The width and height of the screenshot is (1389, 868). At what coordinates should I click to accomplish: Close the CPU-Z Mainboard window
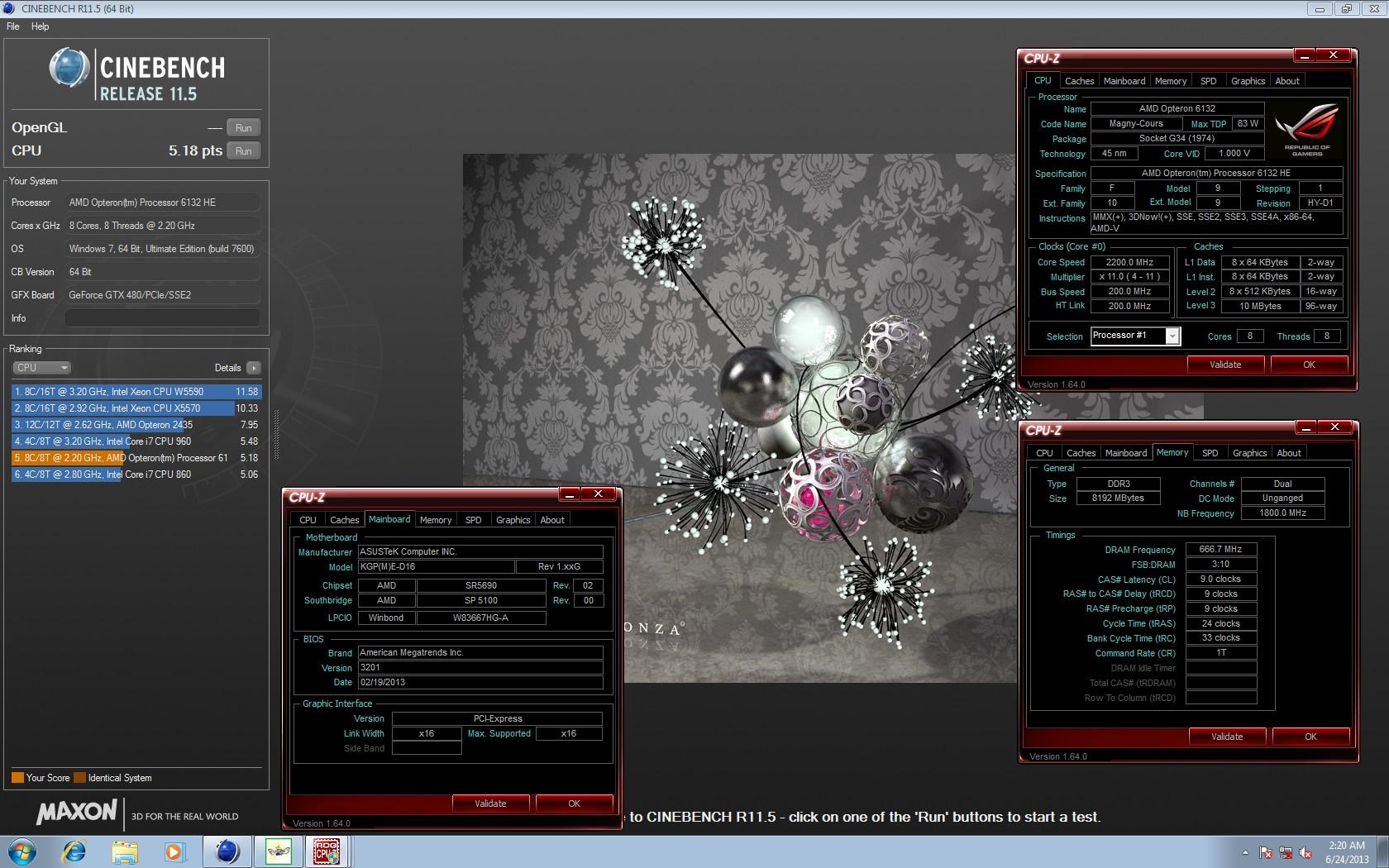coord(598,494)
